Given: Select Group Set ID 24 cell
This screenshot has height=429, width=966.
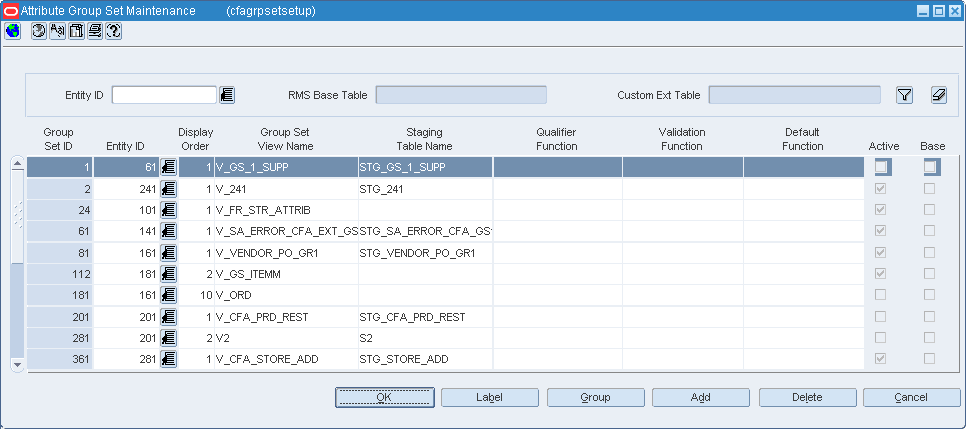Looking at the screenshot, I should 60,210.
